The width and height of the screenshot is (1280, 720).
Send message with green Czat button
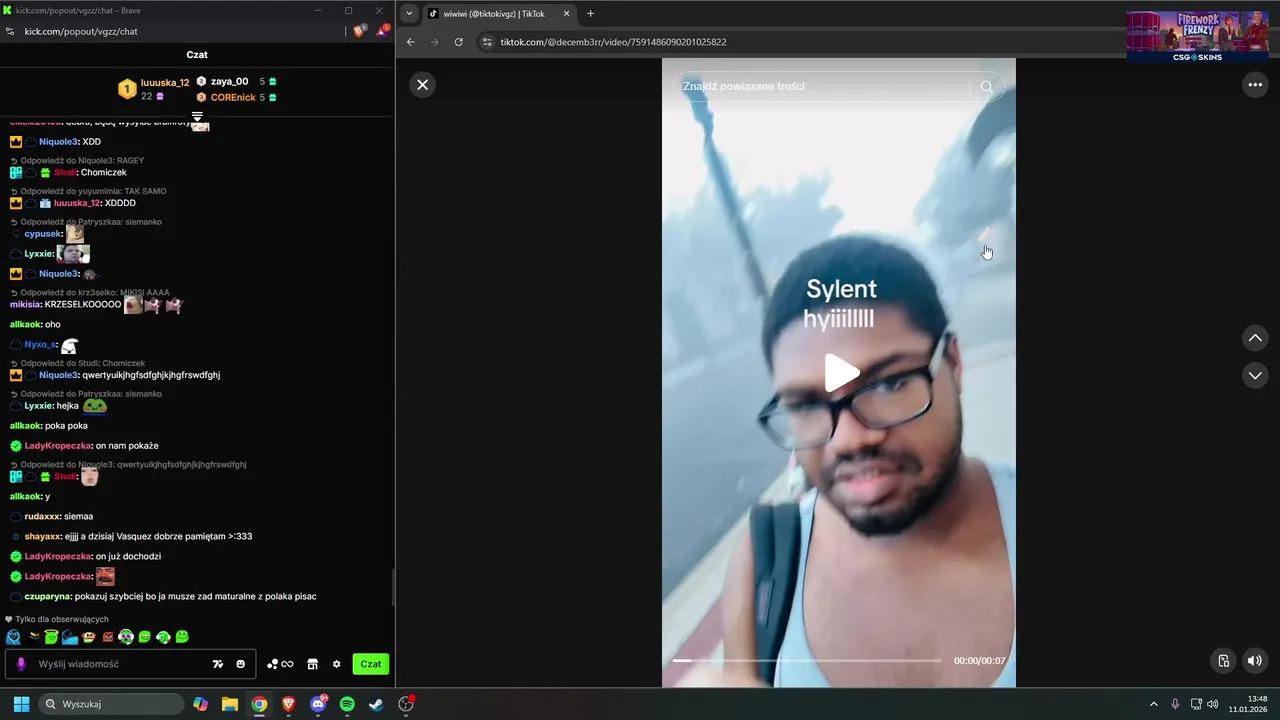371,664
